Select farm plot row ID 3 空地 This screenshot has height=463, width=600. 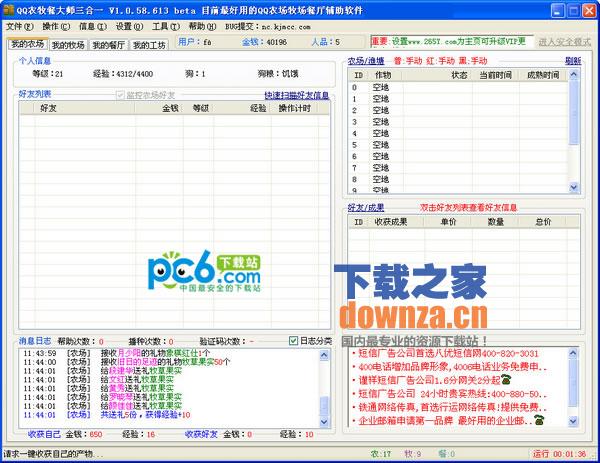[458, 122]
